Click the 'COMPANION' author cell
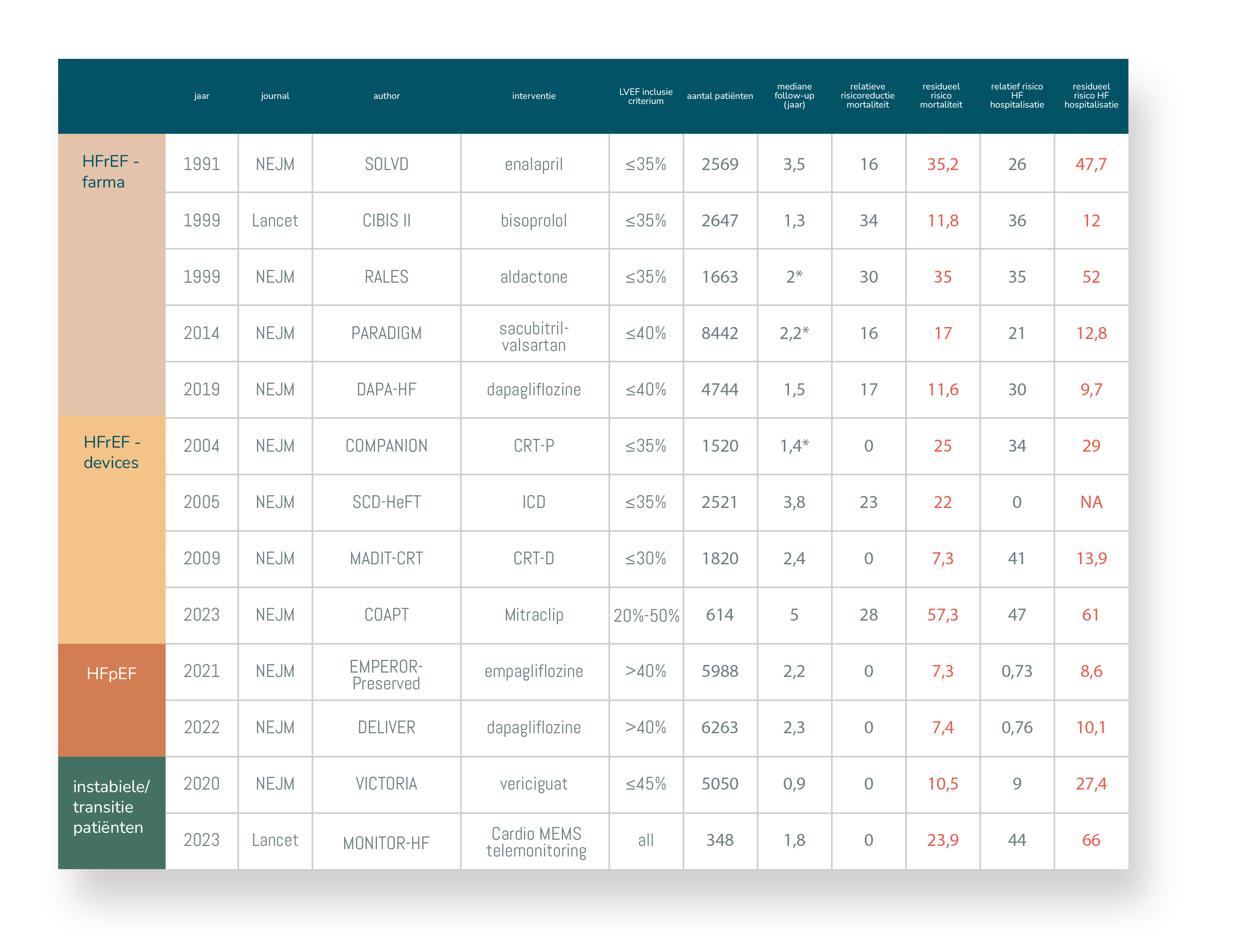 (x=387, y=445)
